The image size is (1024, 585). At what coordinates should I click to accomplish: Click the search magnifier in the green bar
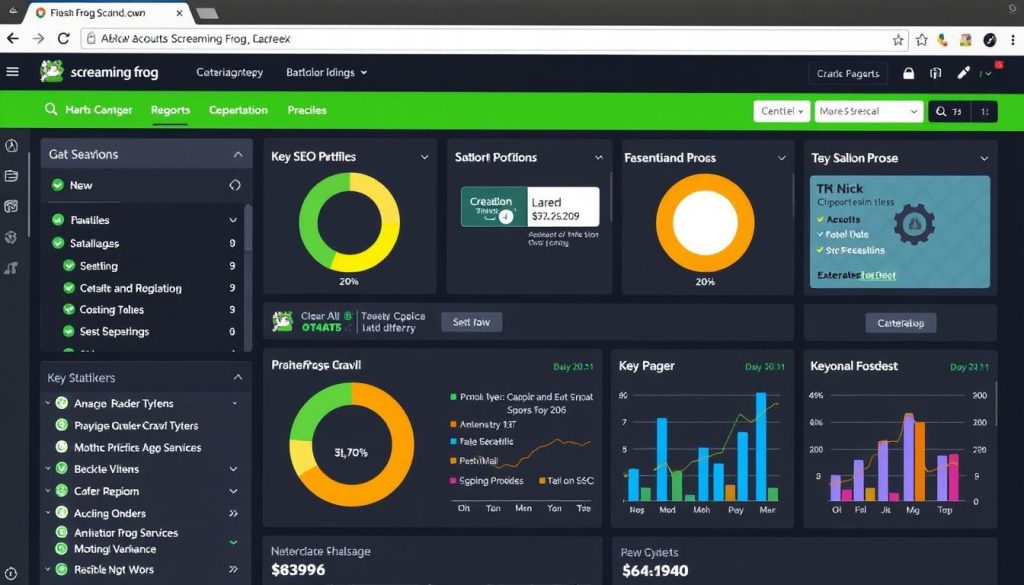click(51, 110)
